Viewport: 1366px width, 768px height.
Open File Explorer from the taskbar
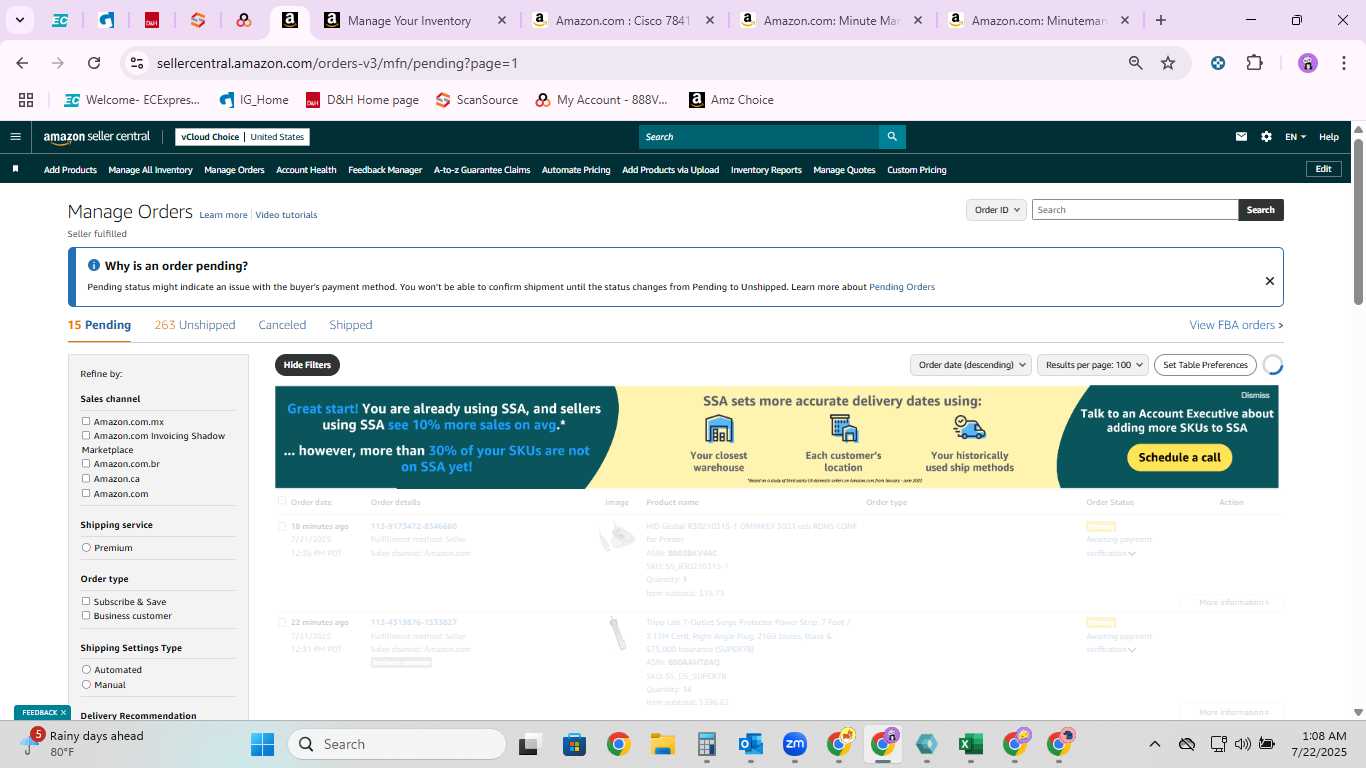(x=662, y=744)
